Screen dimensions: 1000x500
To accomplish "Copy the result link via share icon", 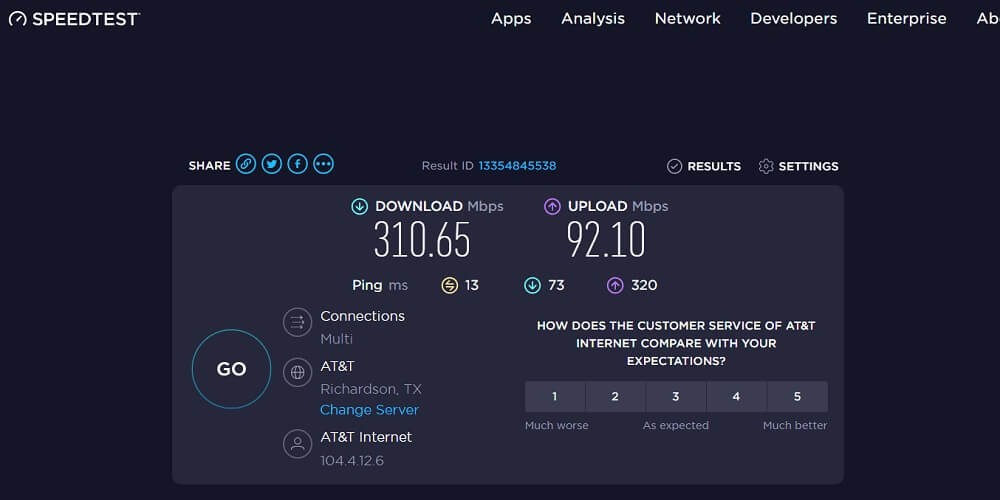I will pos(246,165).
